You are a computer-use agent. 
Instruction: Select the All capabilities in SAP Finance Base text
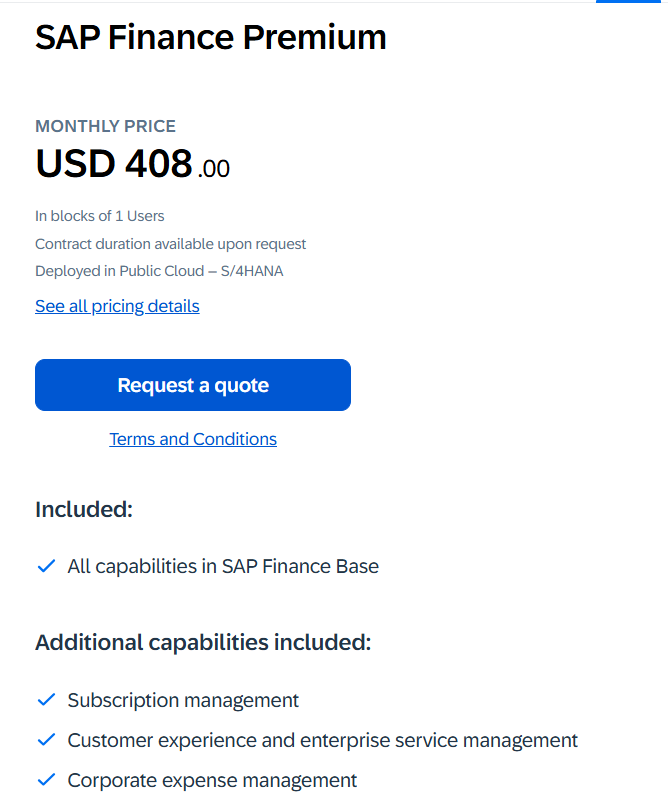223,566
